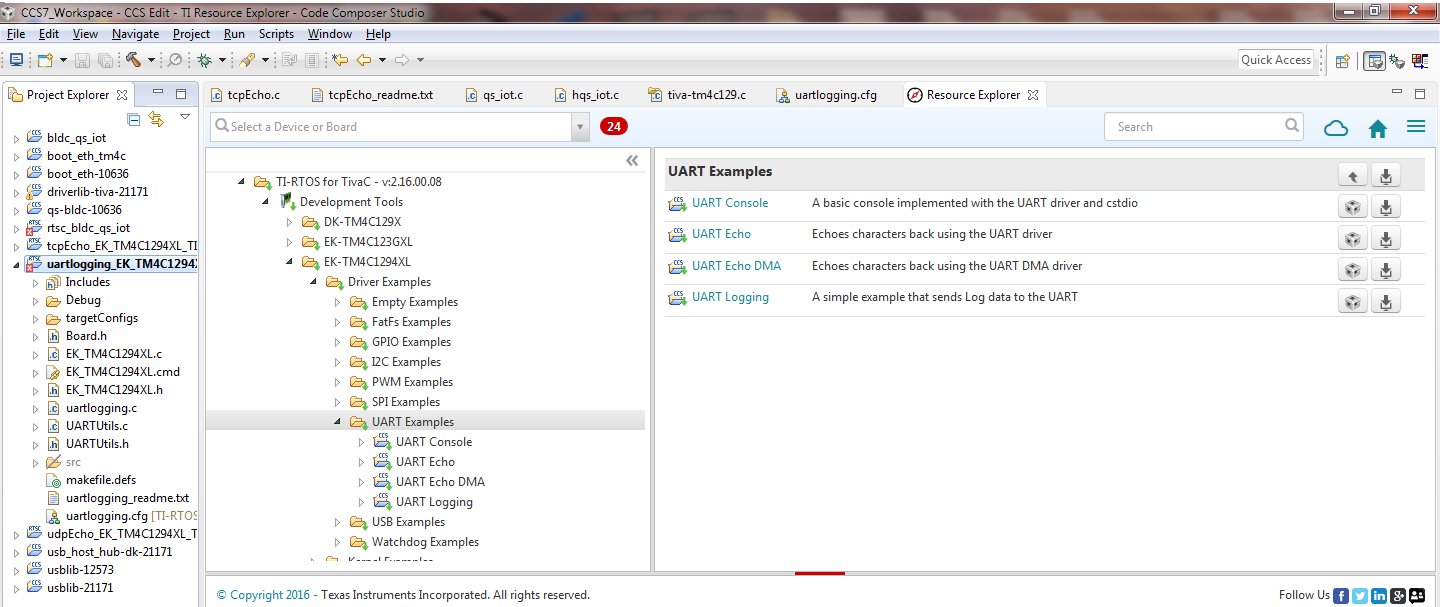Click the up-arrow button in UART Examples header
The height and width of the screenshot is (607, 1440).
[1353, 176]
